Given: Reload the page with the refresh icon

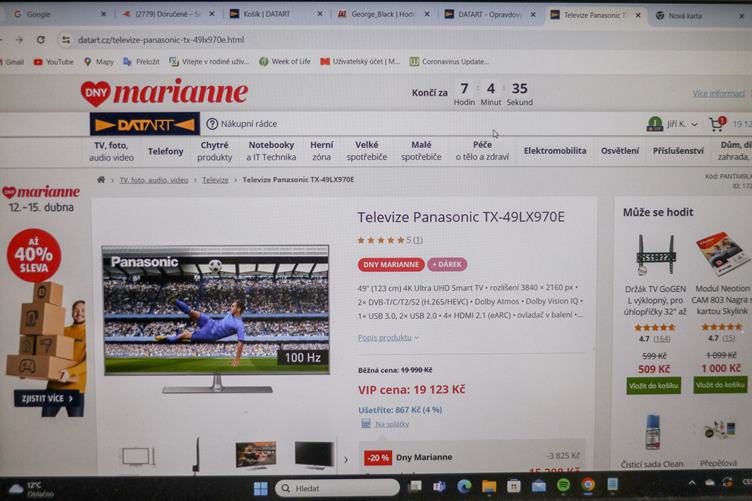Looking at the screenshot, I should 41,40.
